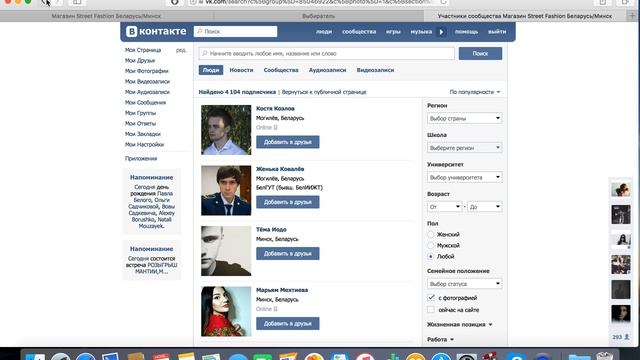Select the Женский gender radio button
Image resolution: width=640 pixels, height=360 pixels.
(431, 234)
